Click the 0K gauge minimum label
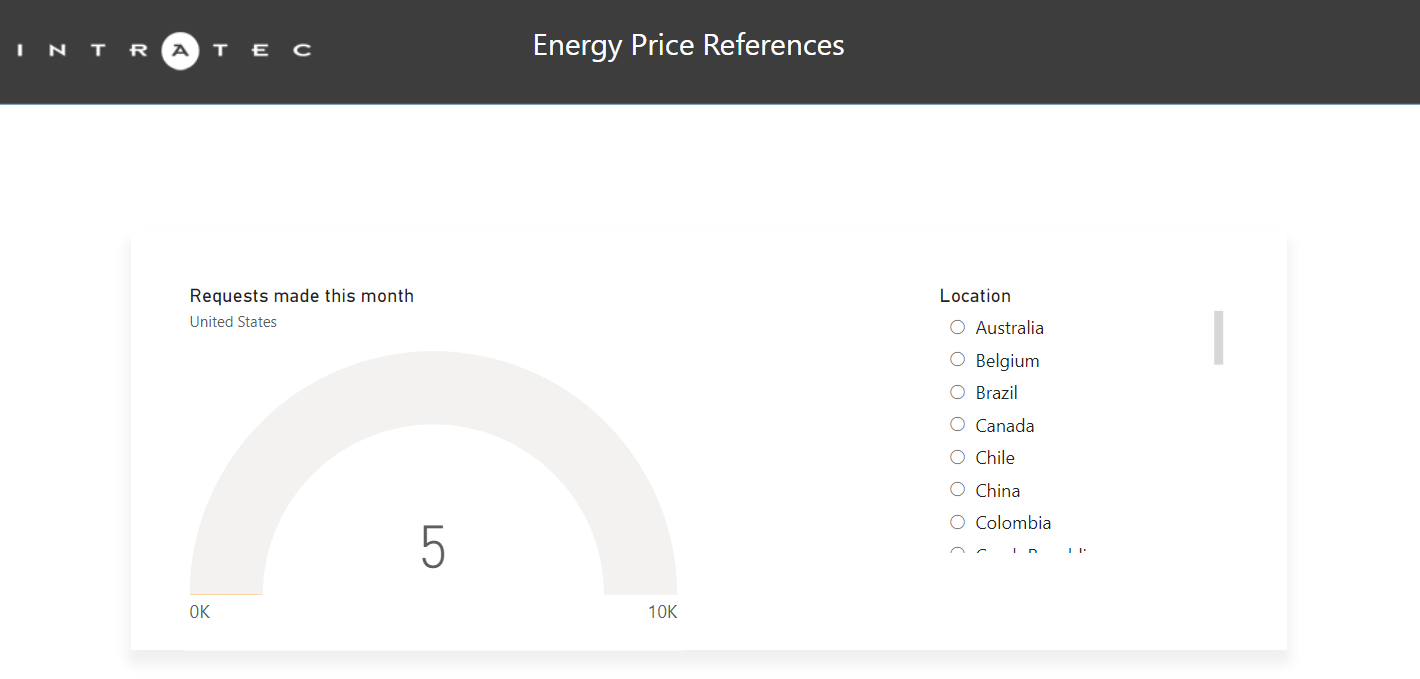 [200, 612]
